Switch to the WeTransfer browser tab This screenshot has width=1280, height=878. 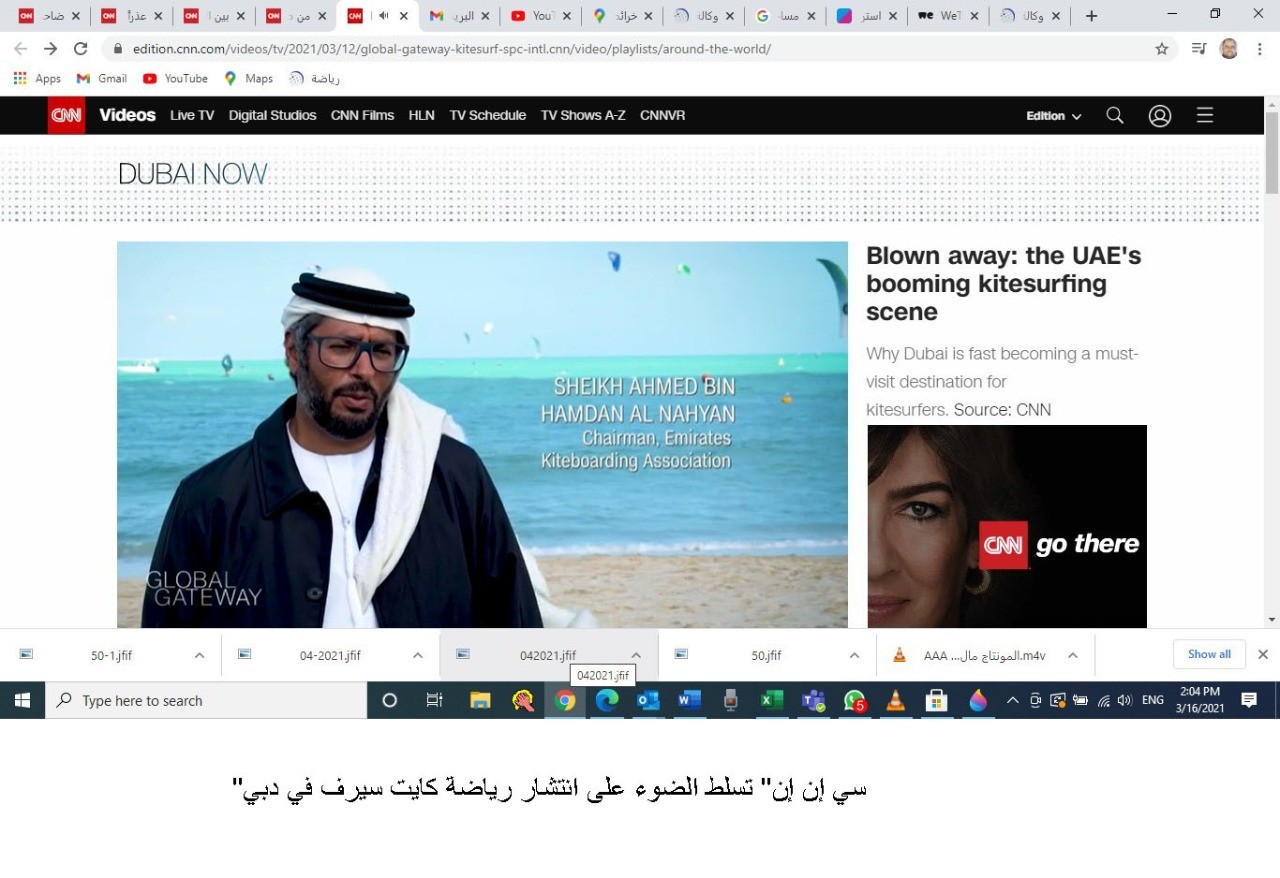click(x=950, y=16)
